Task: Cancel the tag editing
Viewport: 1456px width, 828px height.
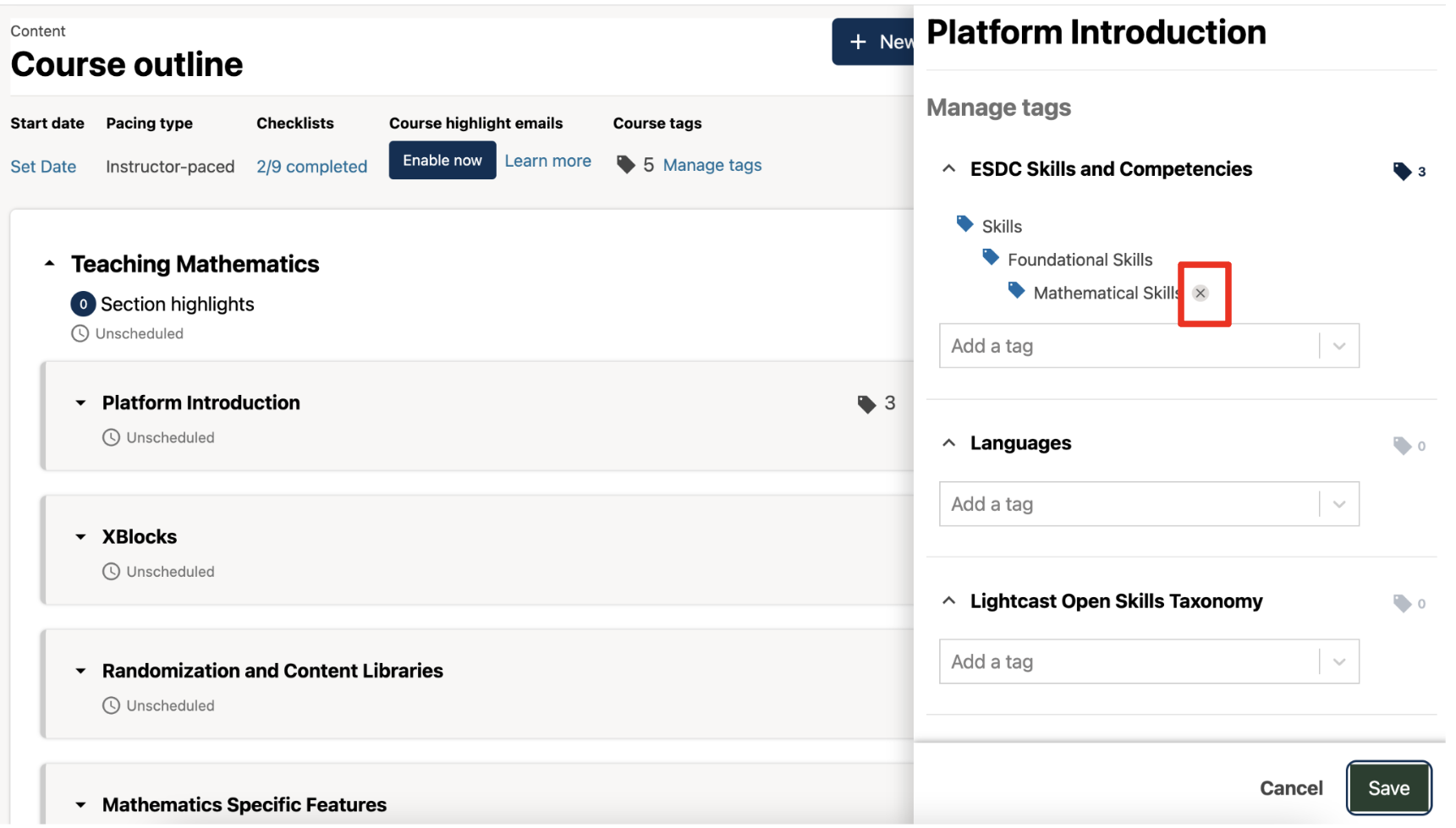Action: pos(1290,788)
